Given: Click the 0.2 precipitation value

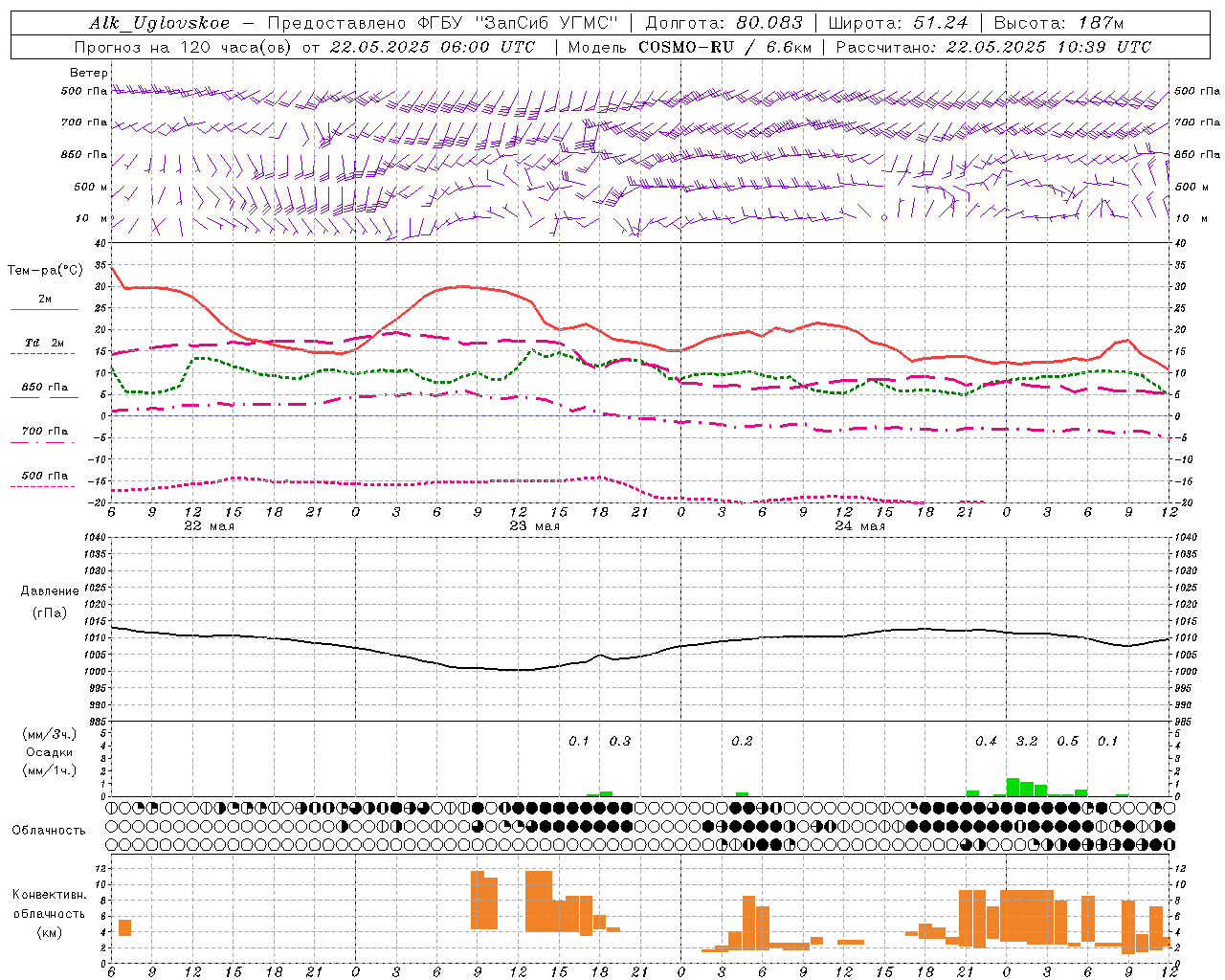Looking at the screenshot, I should point(742,741).
